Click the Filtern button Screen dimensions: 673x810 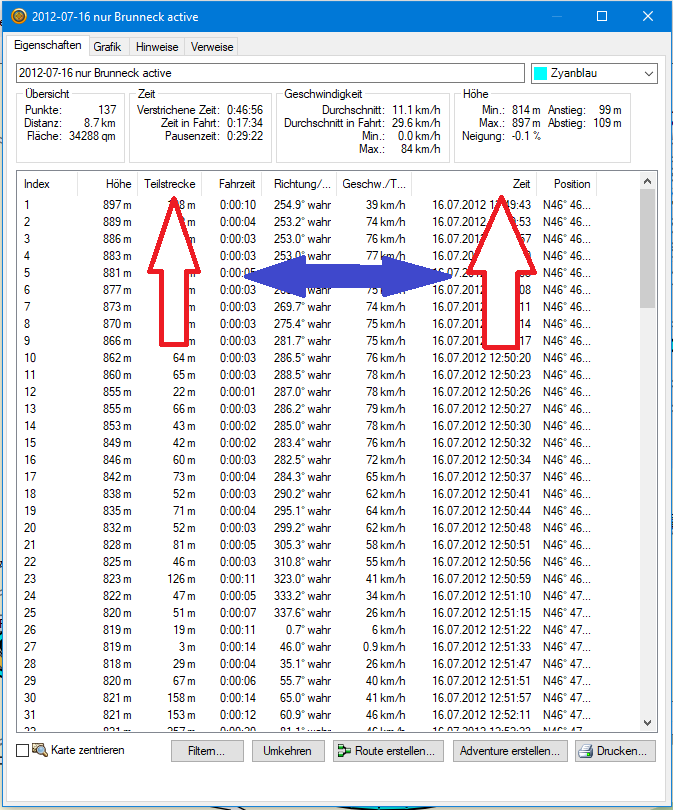point(207,751)
